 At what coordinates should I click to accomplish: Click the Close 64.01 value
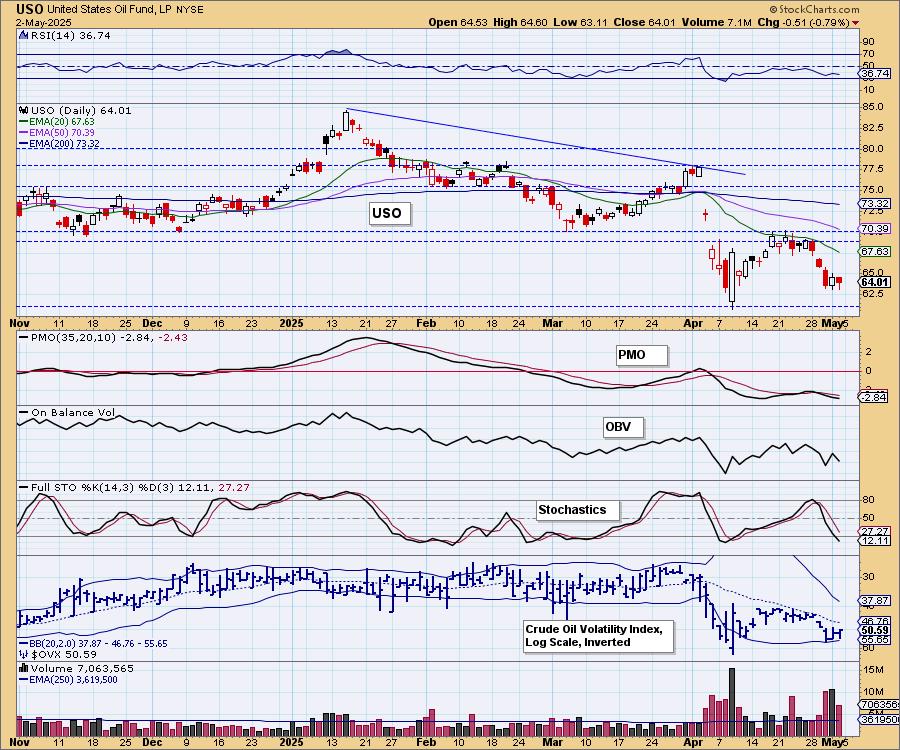pyautogui.click(x=645, y=22)
